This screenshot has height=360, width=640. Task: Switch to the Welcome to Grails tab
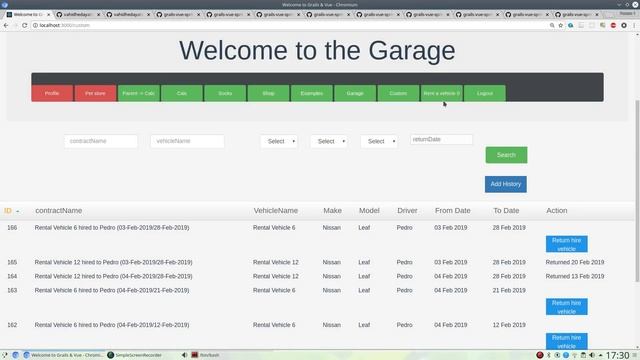point(28,14)
